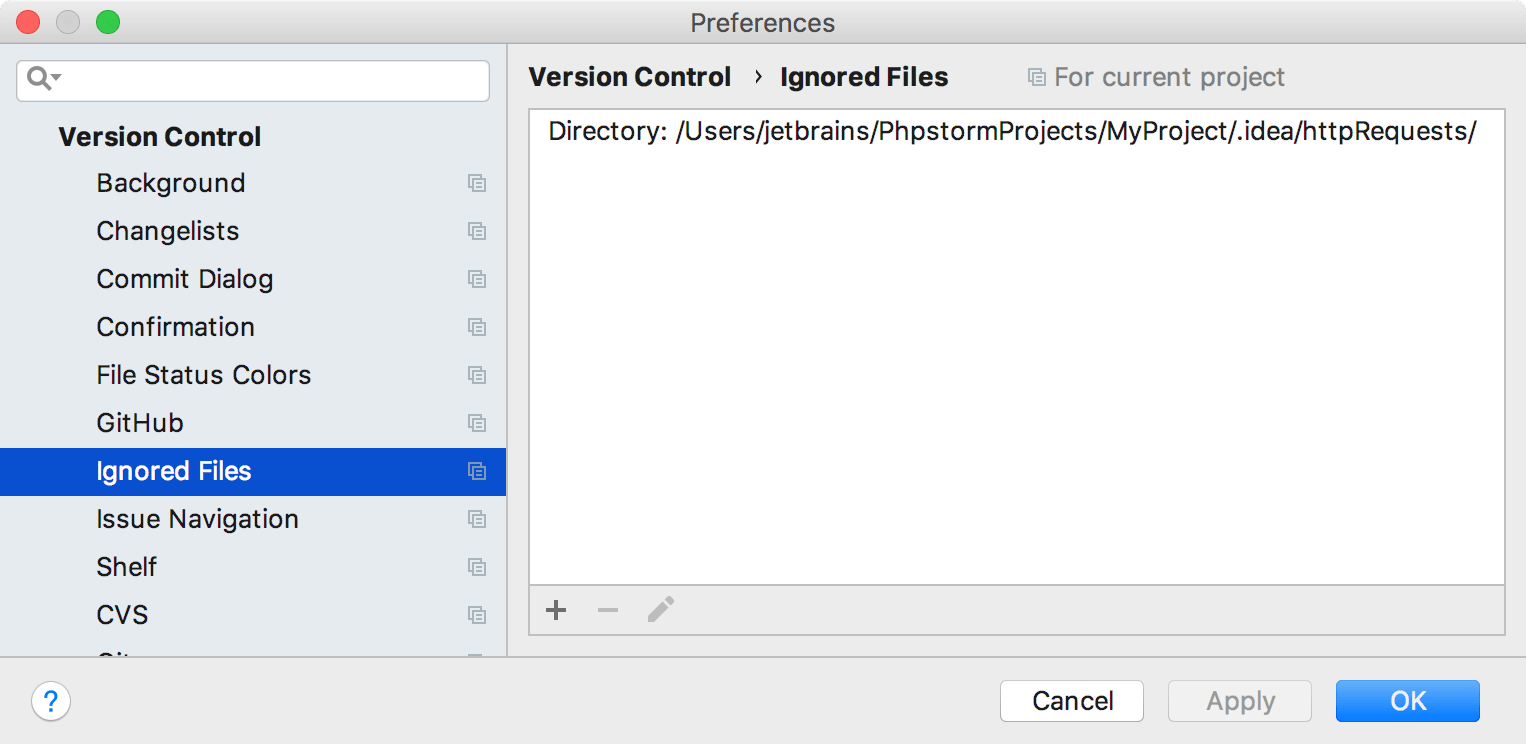This screenshot has width=1526, height=744.
Task: Click the copy-to-project icon beside Shelf
Action: [477, 567]
